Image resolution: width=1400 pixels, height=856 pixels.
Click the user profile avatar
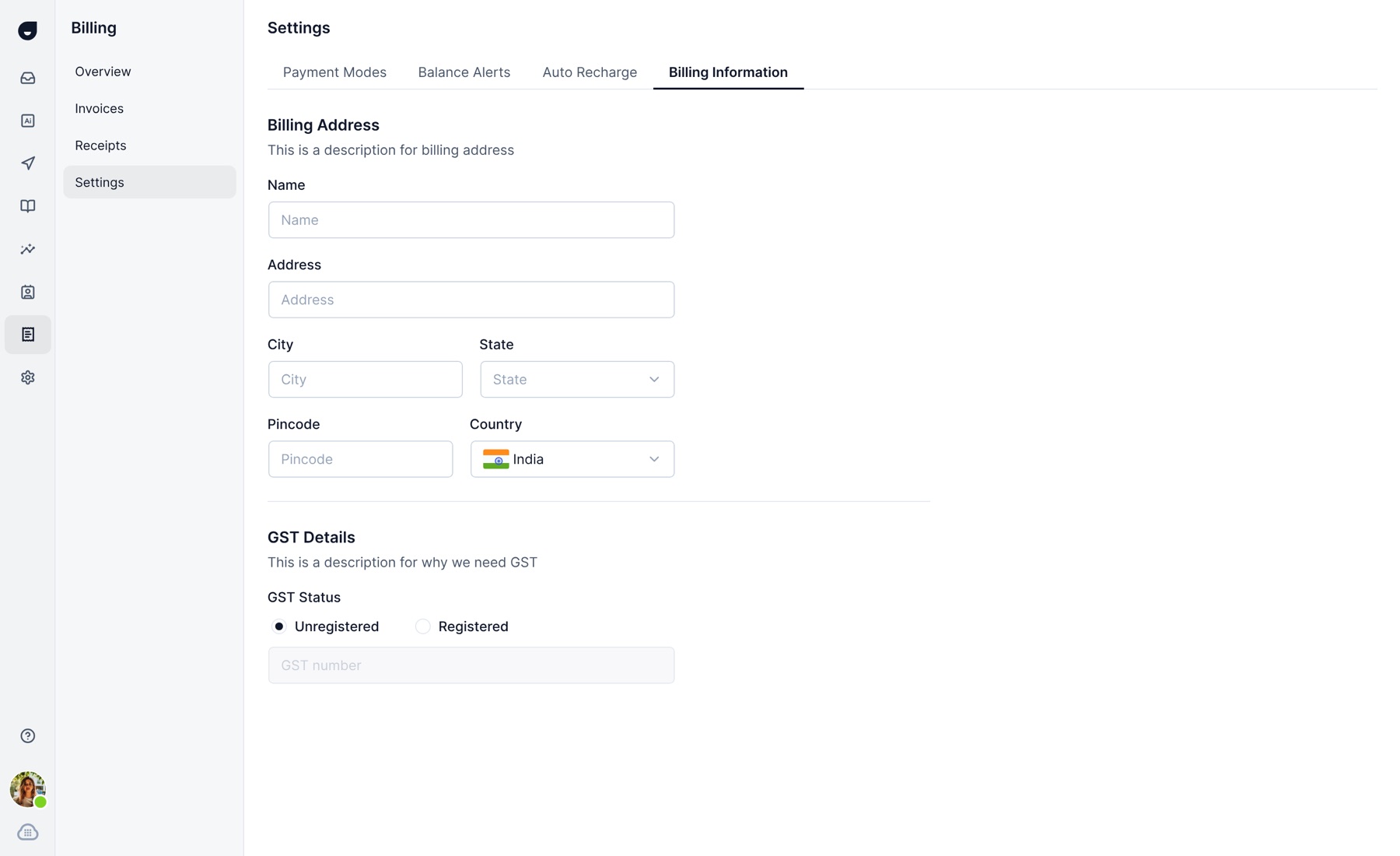pos(27,789)
